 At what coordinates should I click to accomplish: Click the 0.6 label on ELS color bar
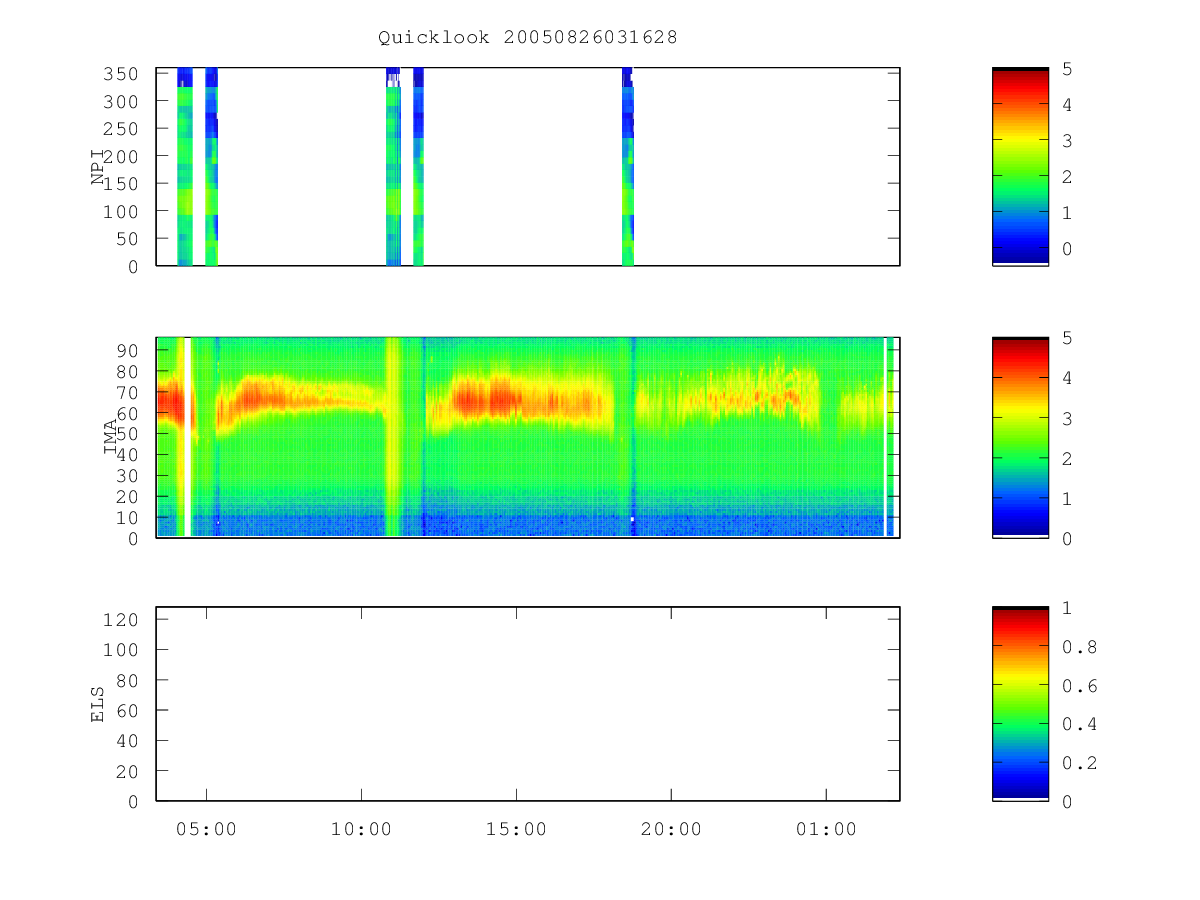click(x=1079, y=686)
